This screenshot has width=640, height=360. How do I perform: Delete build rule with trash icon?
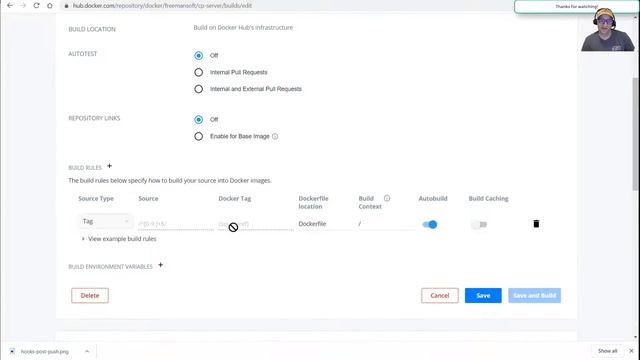click(536, 224)
